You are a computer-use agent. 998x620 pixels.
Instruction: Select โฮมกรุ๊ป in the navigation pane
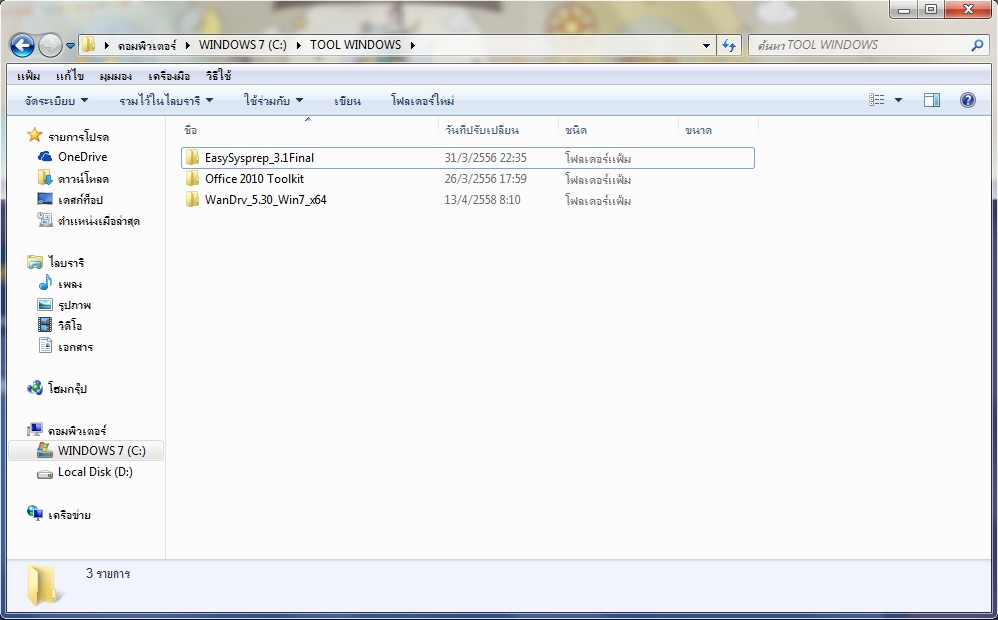(67, 388)
